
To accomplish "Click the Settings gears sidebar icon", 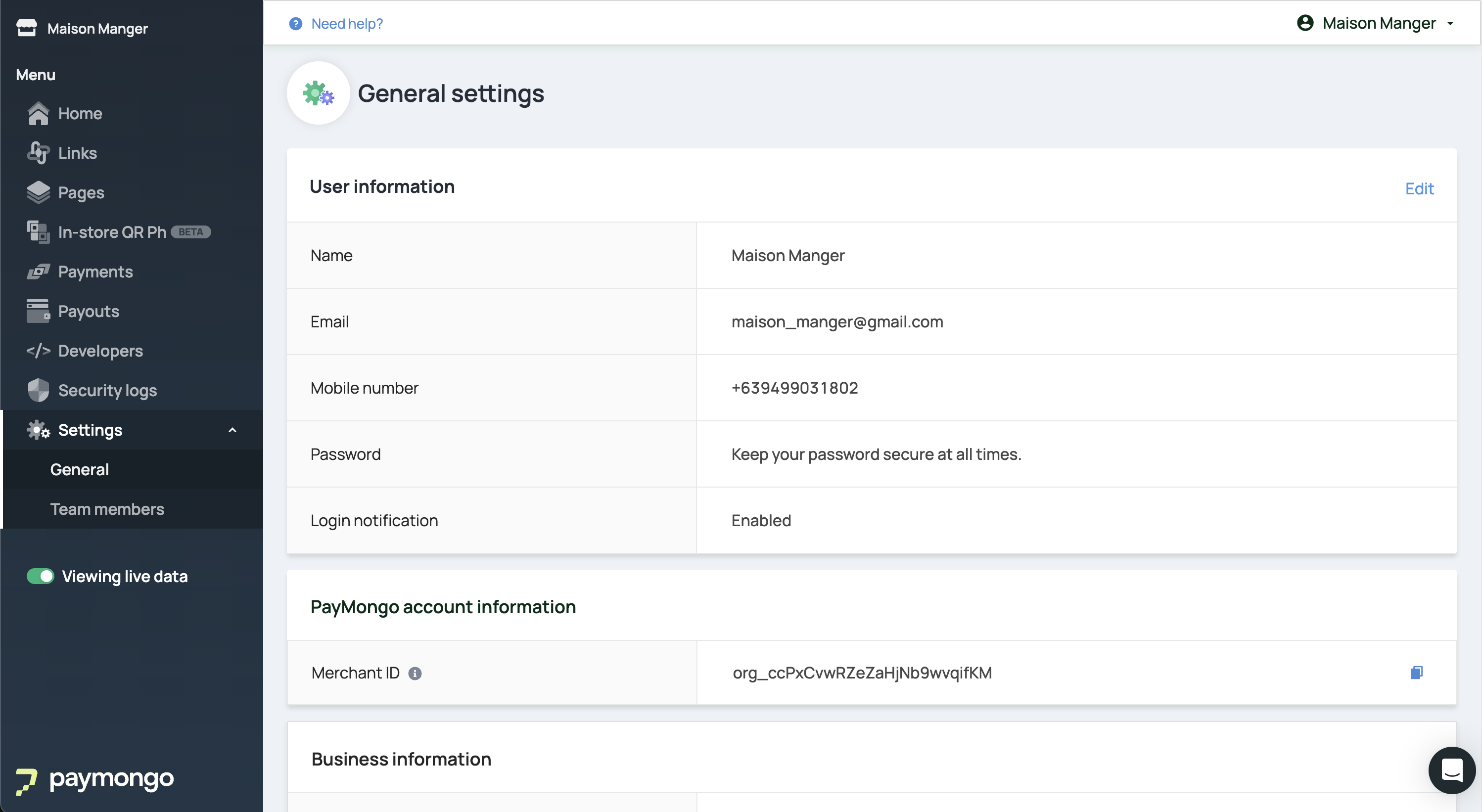I will click(38, 430).
